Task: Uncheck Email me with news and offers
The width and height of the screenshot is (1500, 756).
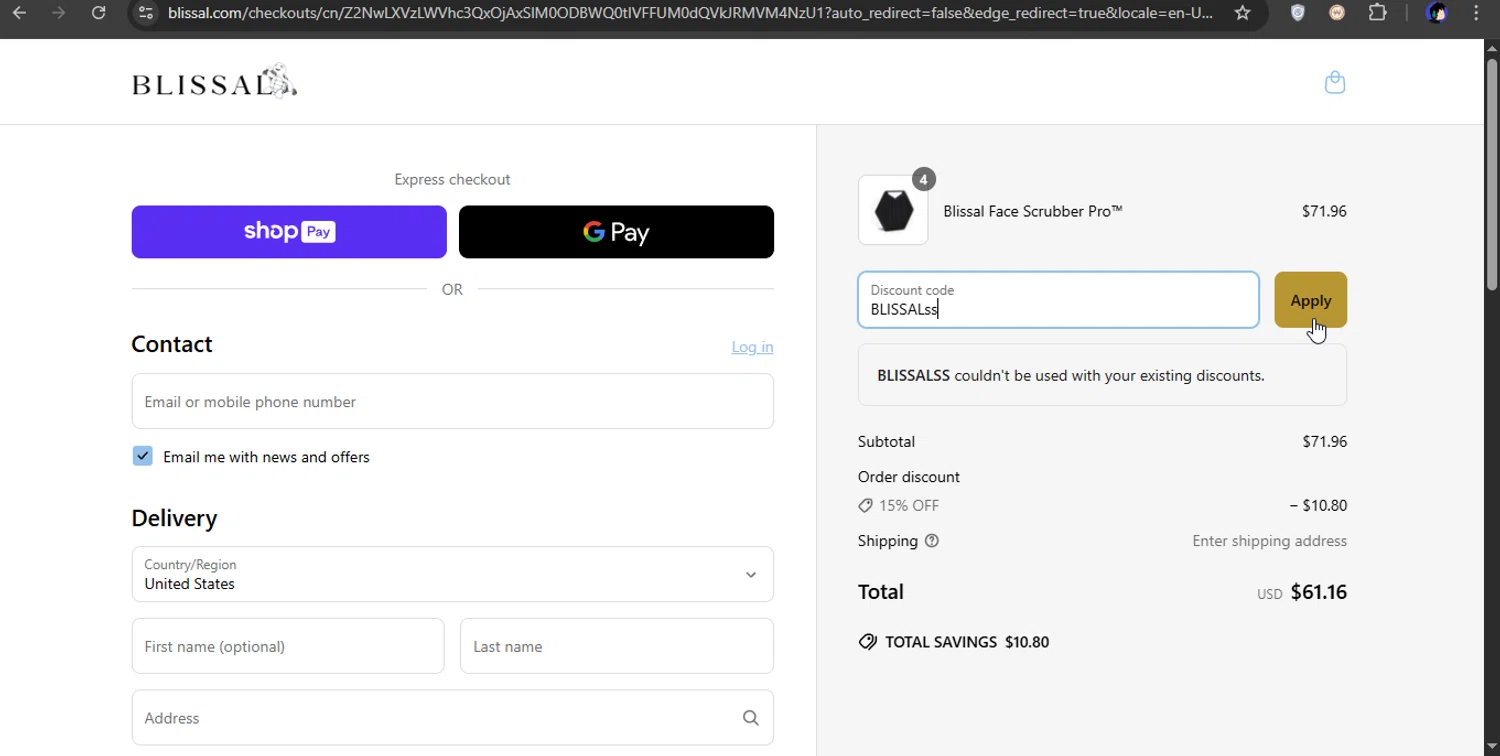Action: pos(143,456)
